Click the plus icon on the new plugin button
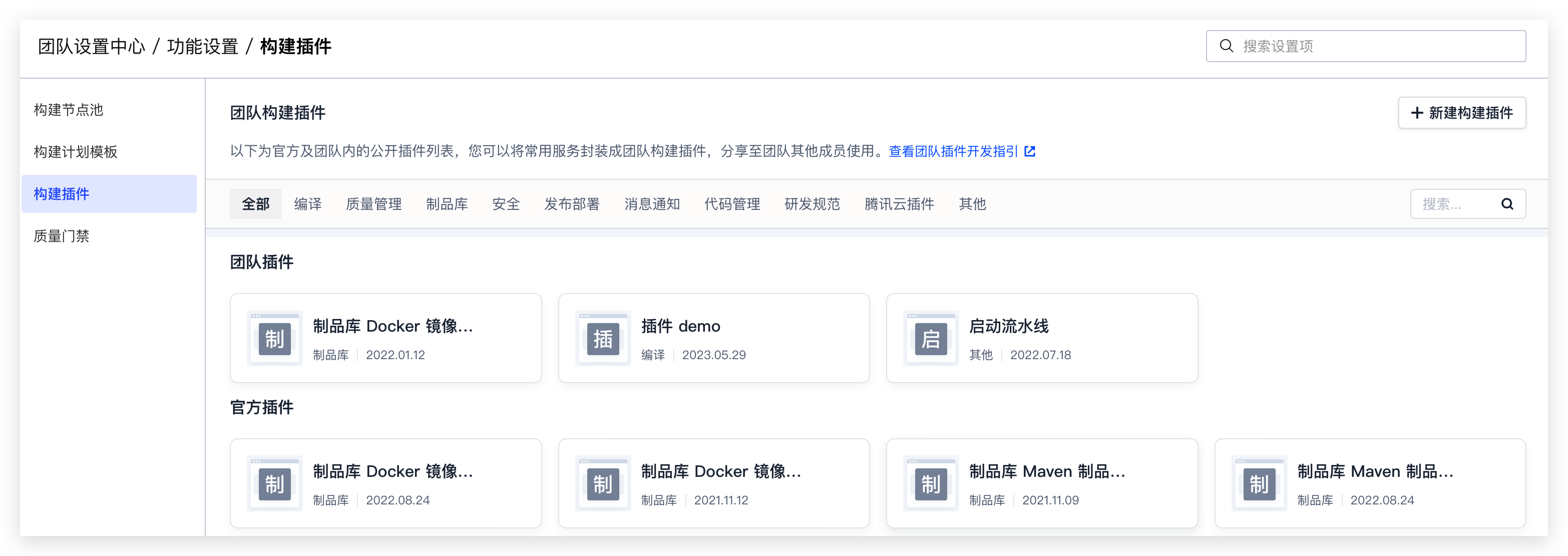The image size is (1568, 556). pos(1417,113)
